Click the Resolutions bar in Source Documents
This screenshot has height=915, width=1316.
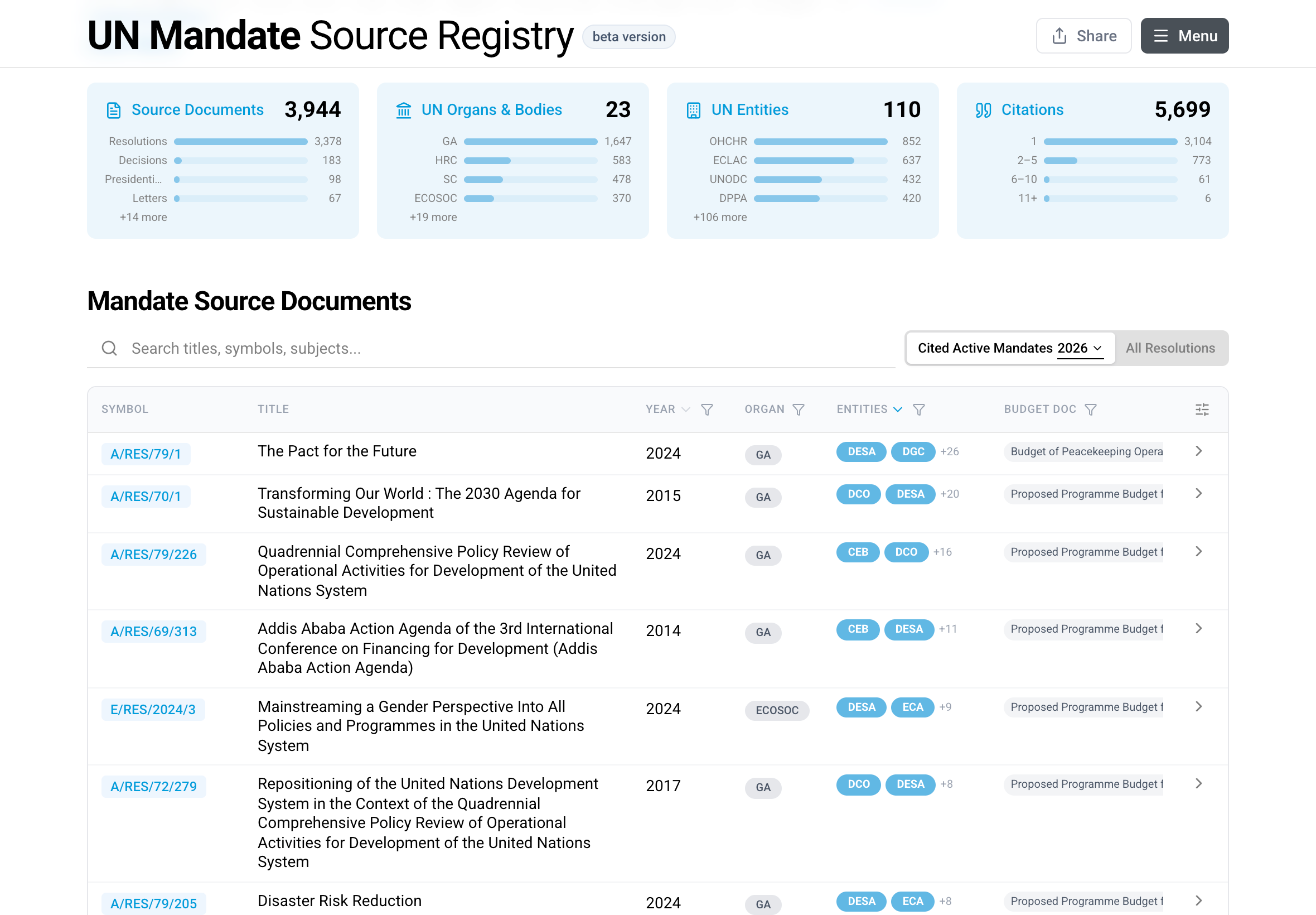(x=241, y=142)
